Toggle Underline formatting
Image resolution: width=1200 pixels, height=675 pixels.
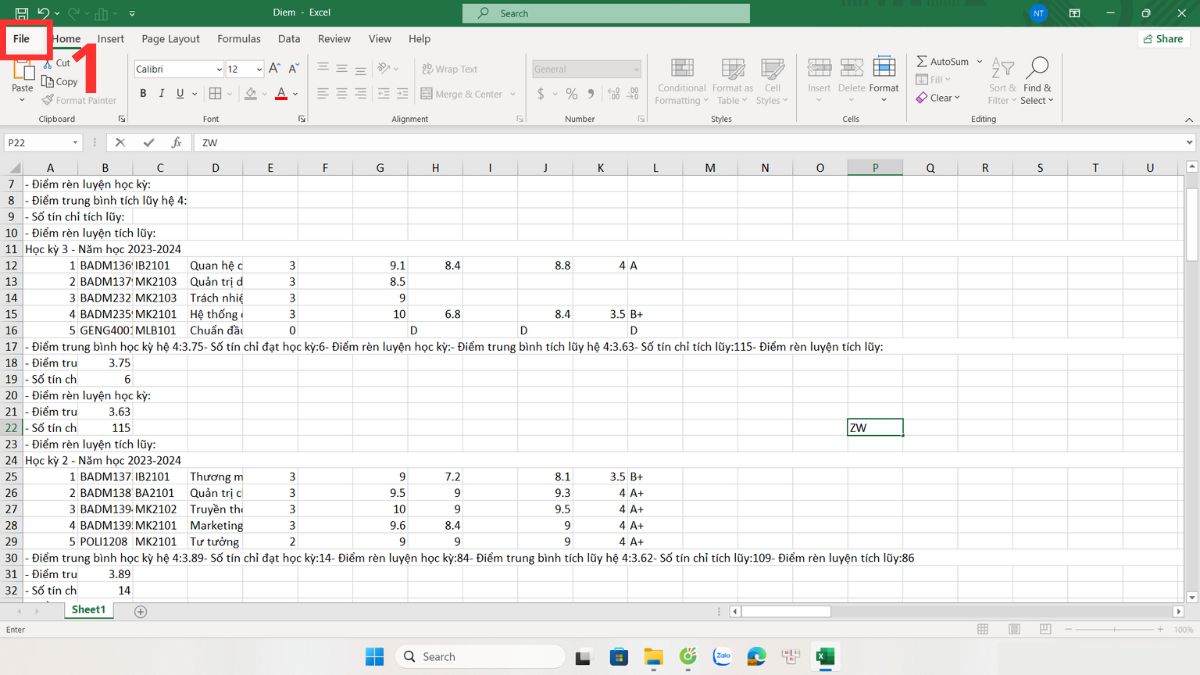tap(181, 94)
